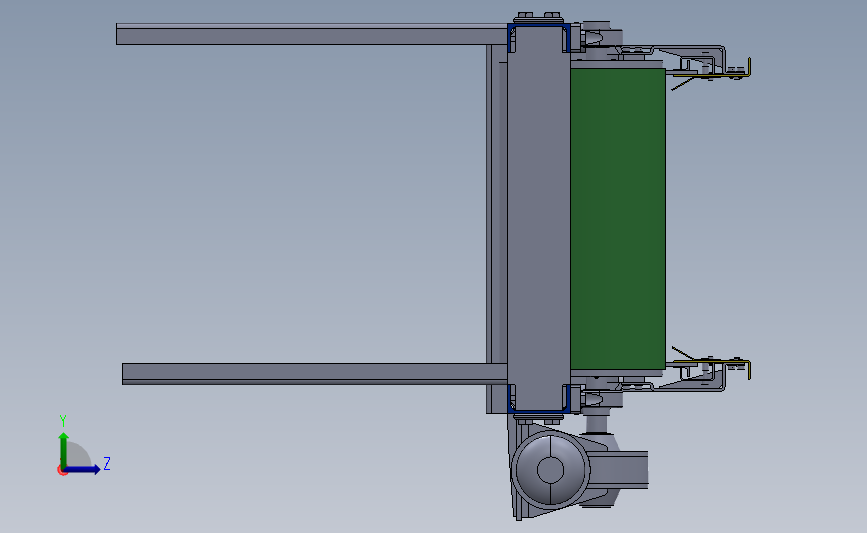Image resolution: width=867 pixels, height=533 pixels.
Task: Click the red origin point of the triad
Action: (61, 471)
